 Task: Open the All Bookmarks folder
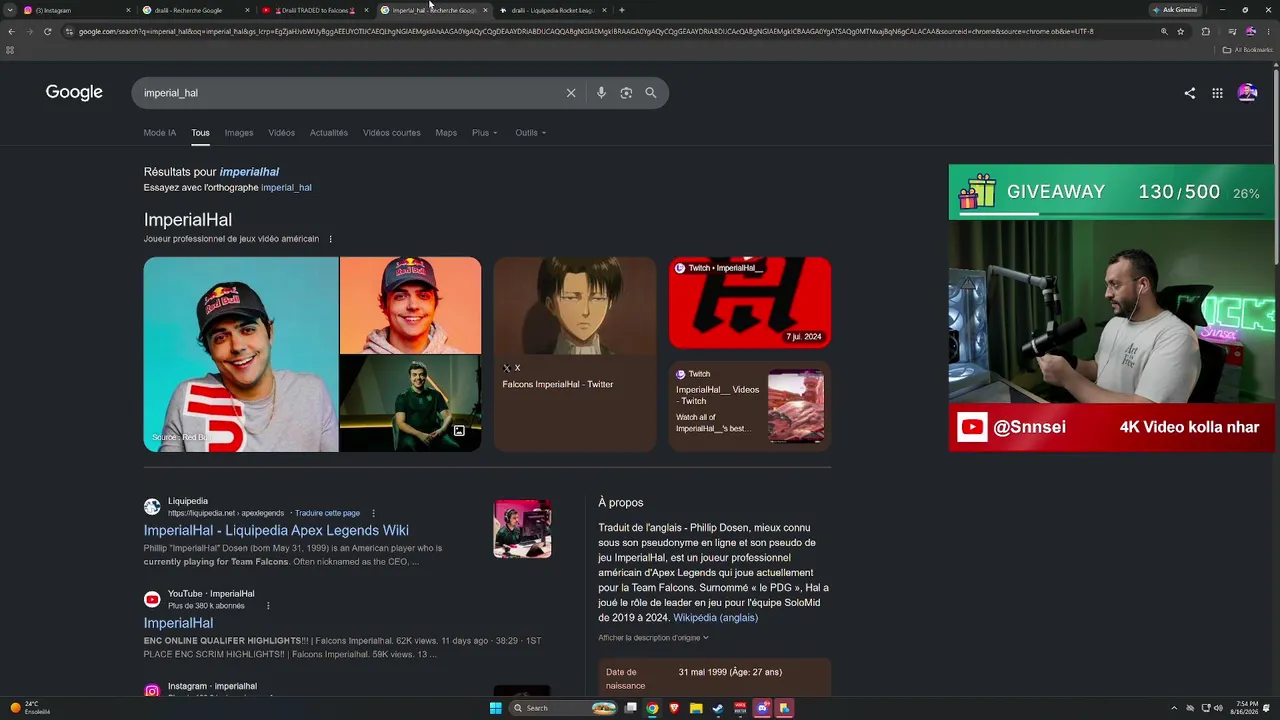(x=1247, y=50)
